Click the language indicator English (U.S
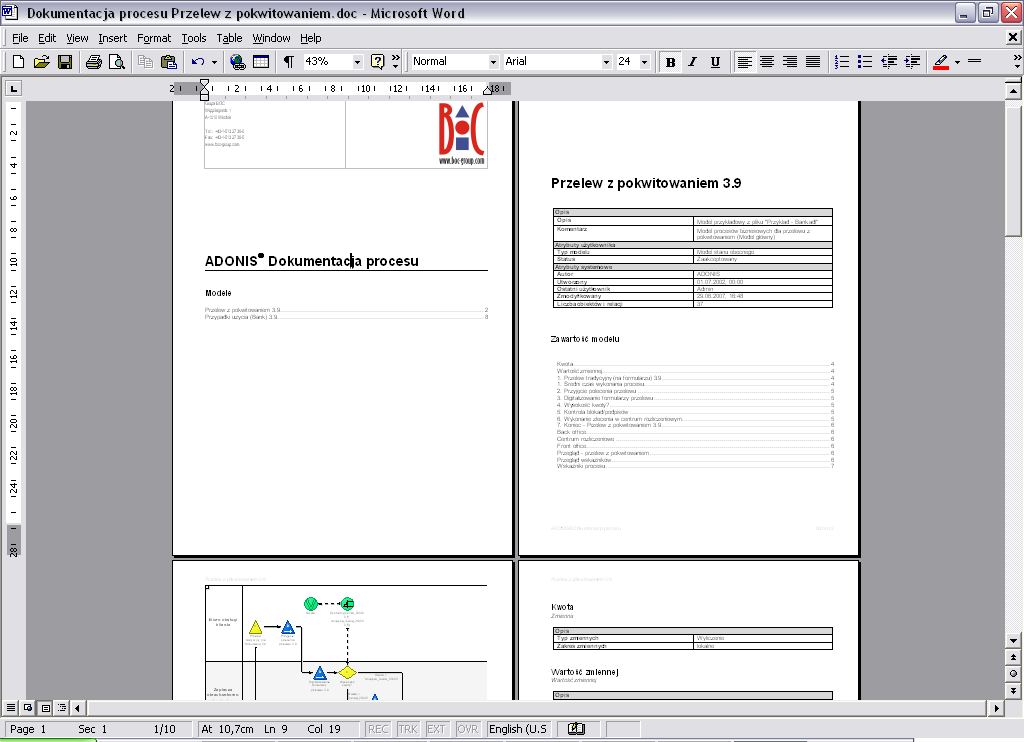The height and width of the screenshot is (742, 1024). (518, 729)
